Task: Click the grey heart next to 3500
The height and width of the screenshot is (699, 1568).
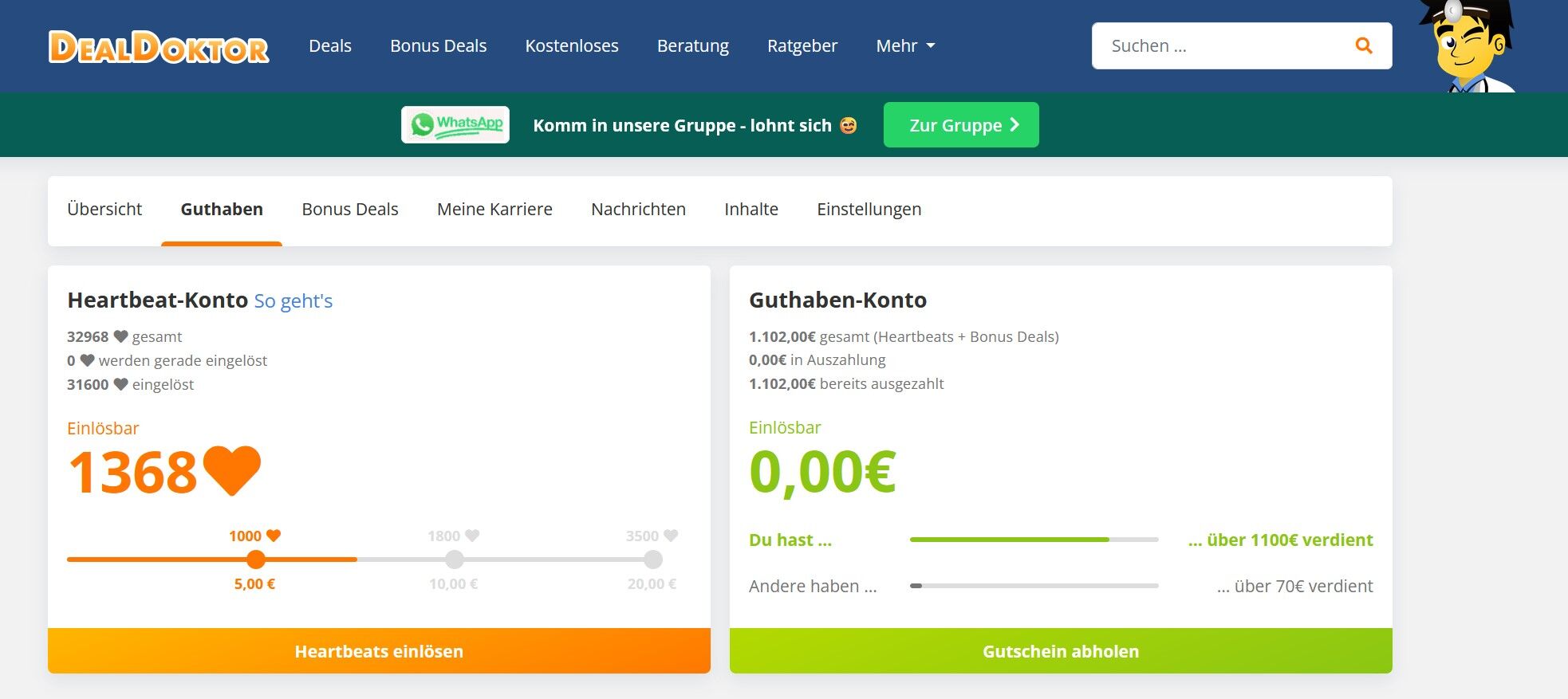Action: pos(671,536)
